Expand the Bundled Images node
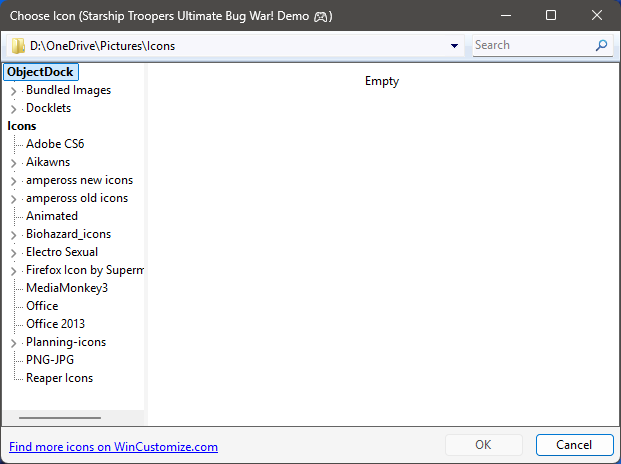This screenshot has width=621, height=464. (x=13, y=91)
